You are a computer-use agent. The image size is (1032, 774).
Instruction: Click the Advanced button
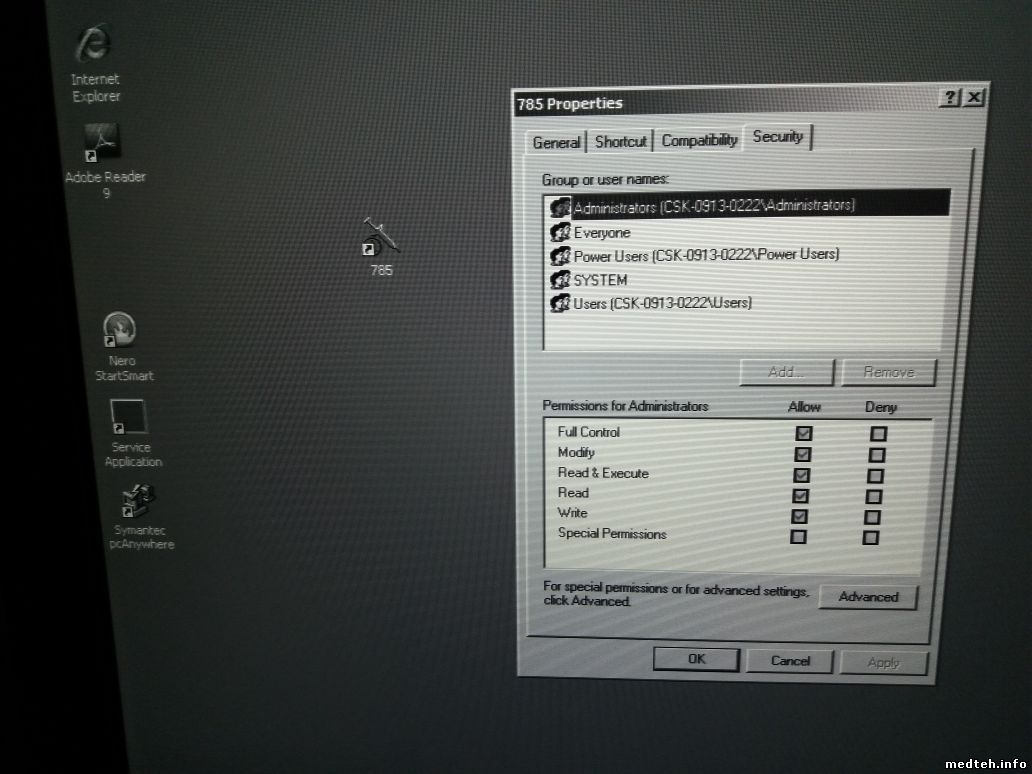pos(867,597)
